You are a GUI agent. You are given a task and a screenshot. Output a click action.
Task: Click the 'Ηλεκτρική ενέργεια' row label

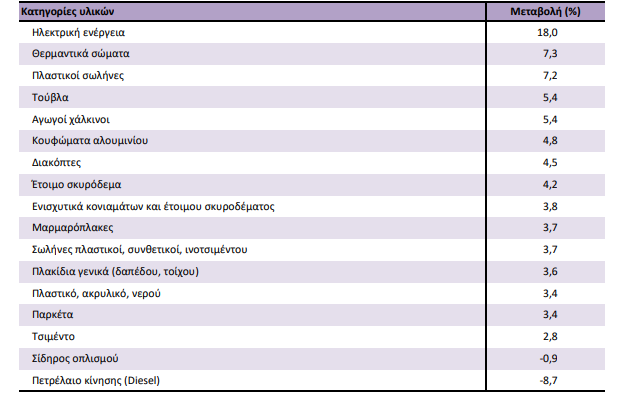(x=78, y=33)
